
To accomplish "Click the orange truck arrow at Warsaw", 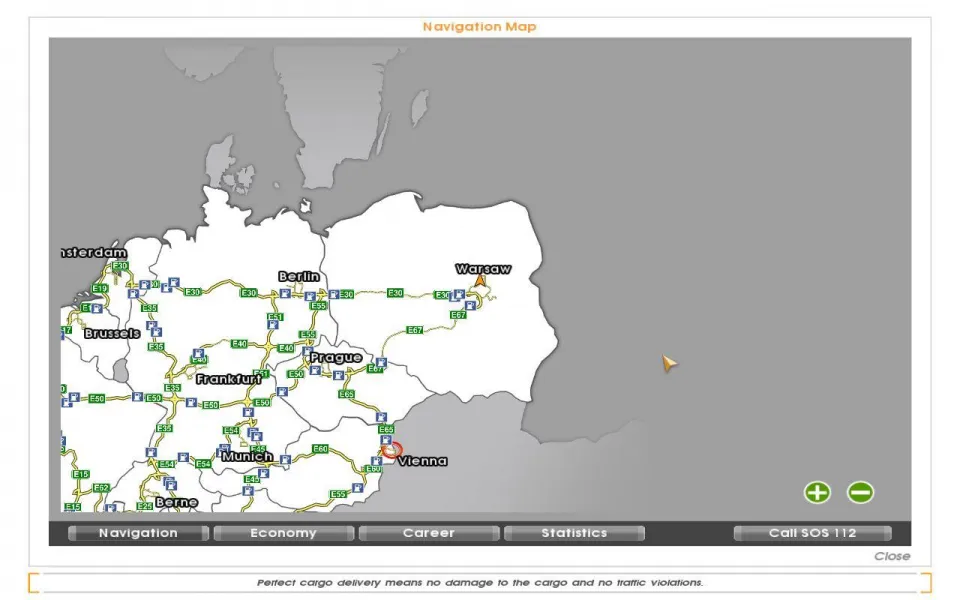I will [480, 282].
